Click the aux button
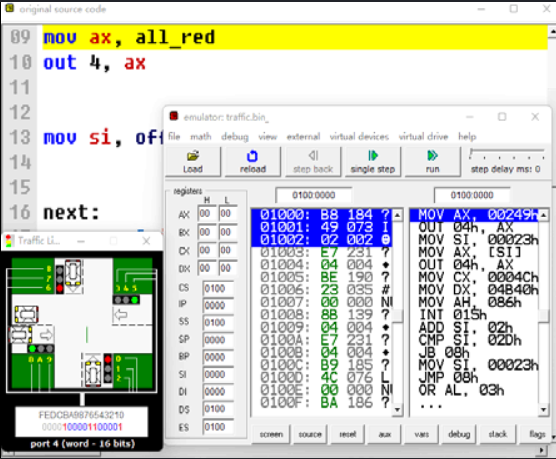Image resolution: width=556 pixels, height=459 pixels. point(385,435)
